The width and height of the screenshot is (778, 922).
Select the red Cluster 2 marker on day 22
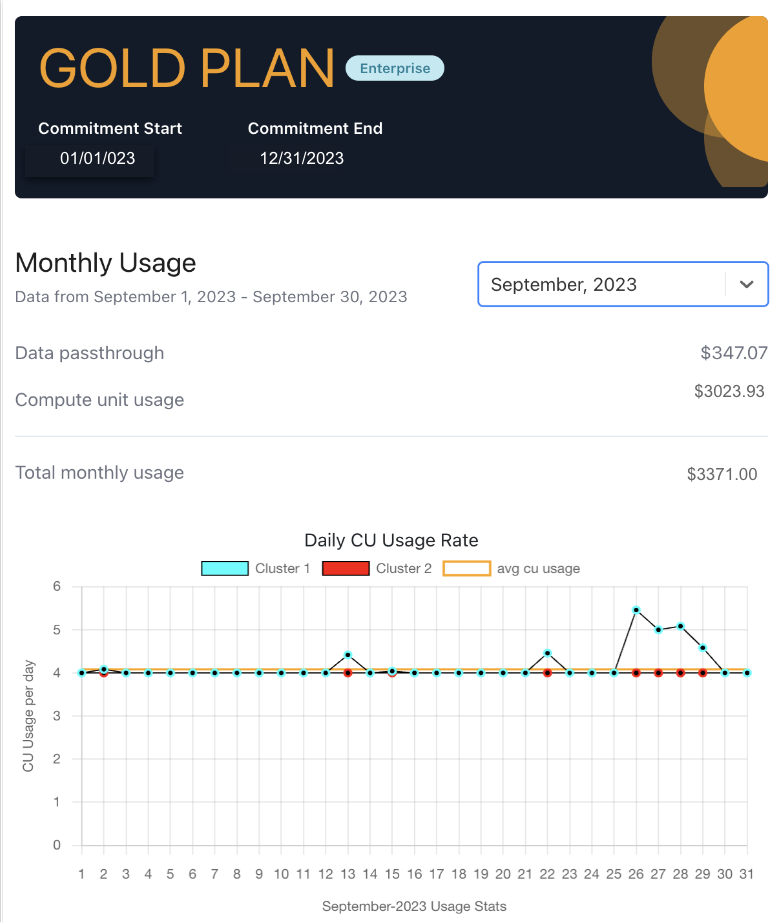(x=547, y=673)
